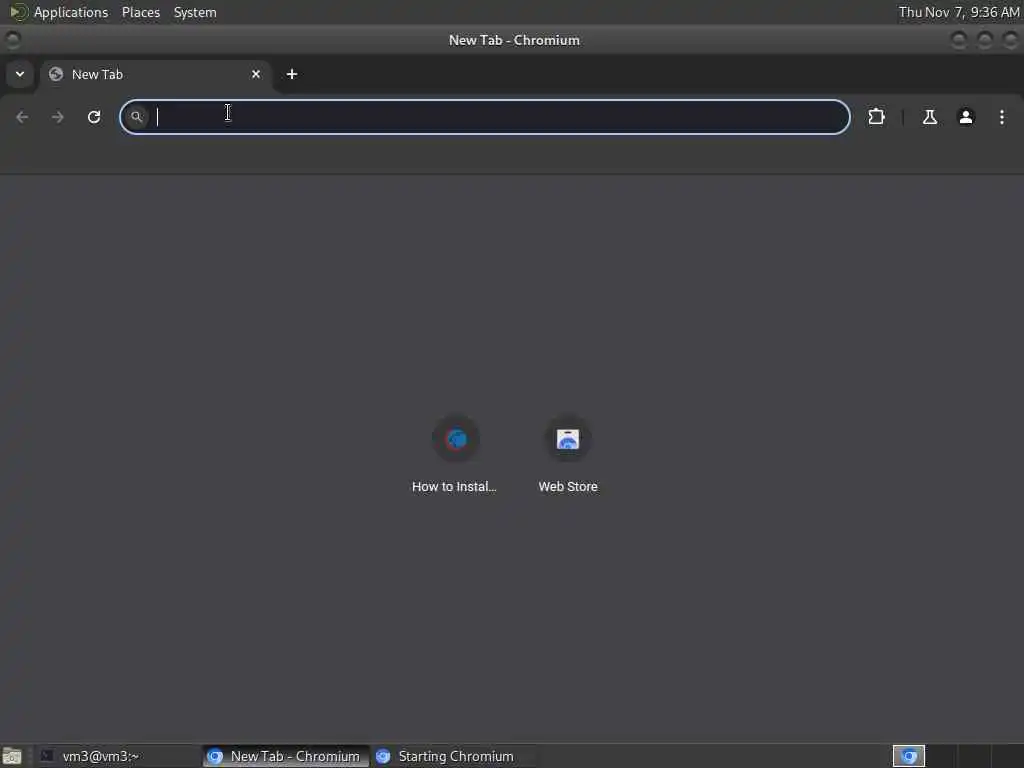Select New Tab - Chromium taskbar entry

pos(285,756)
